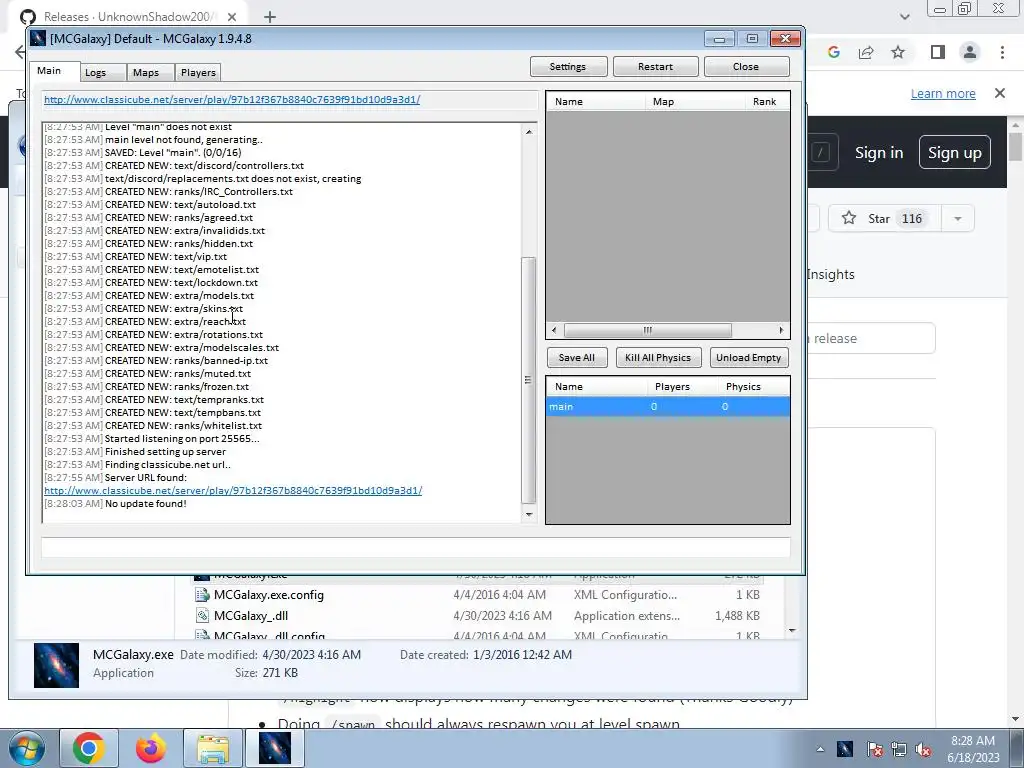This screenshot has width=1024, height=768.
Task: Click the Kill All Physics button
Action: (658, 358)
